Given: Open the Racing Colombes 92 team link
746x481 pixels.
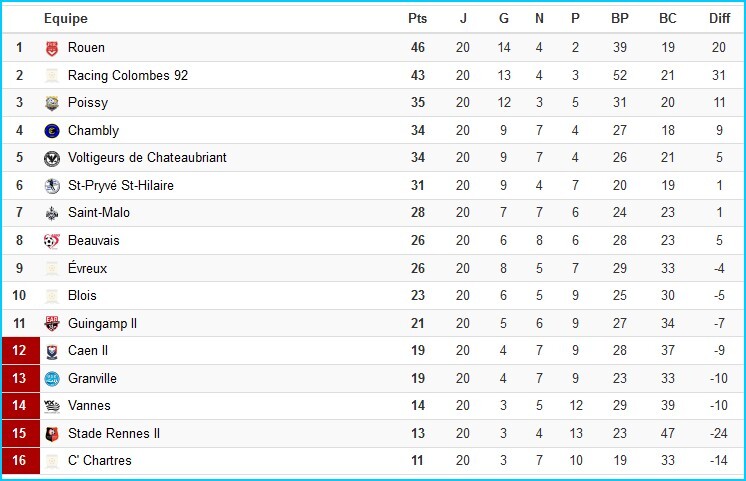Looking at the screenshot, I should tap(127, 75).
